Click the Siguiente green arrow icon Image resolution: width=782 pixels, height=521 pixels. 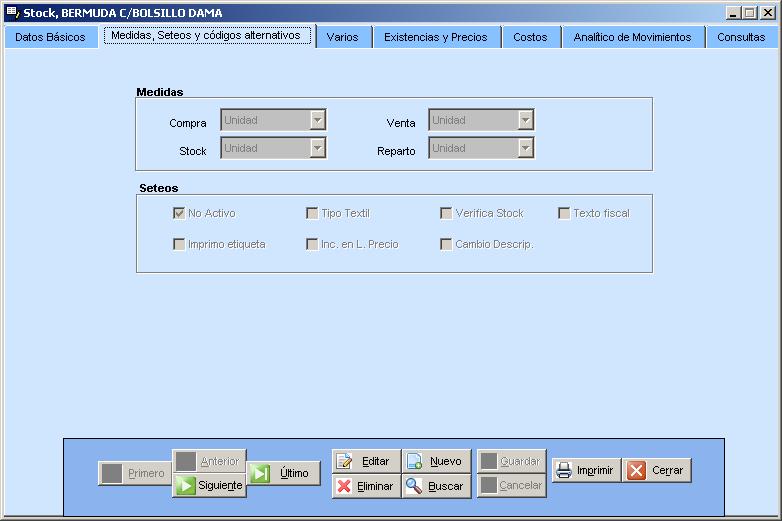click(x=185, y=485)
